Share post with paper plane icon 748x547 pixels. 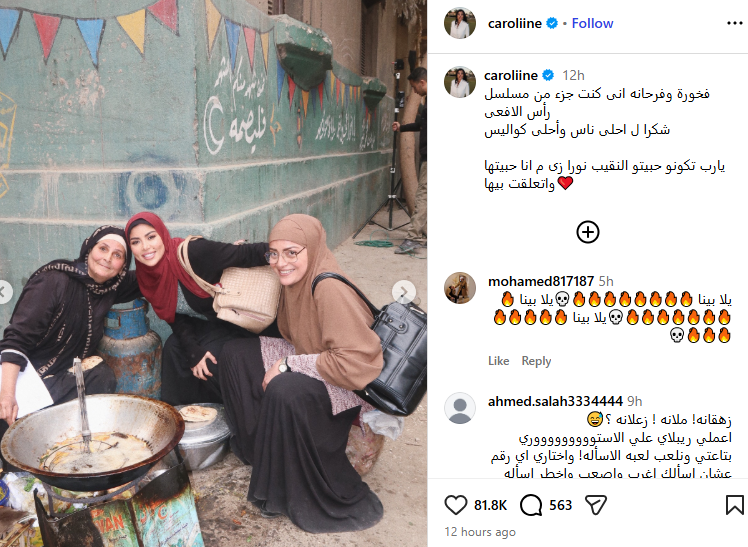596,505
